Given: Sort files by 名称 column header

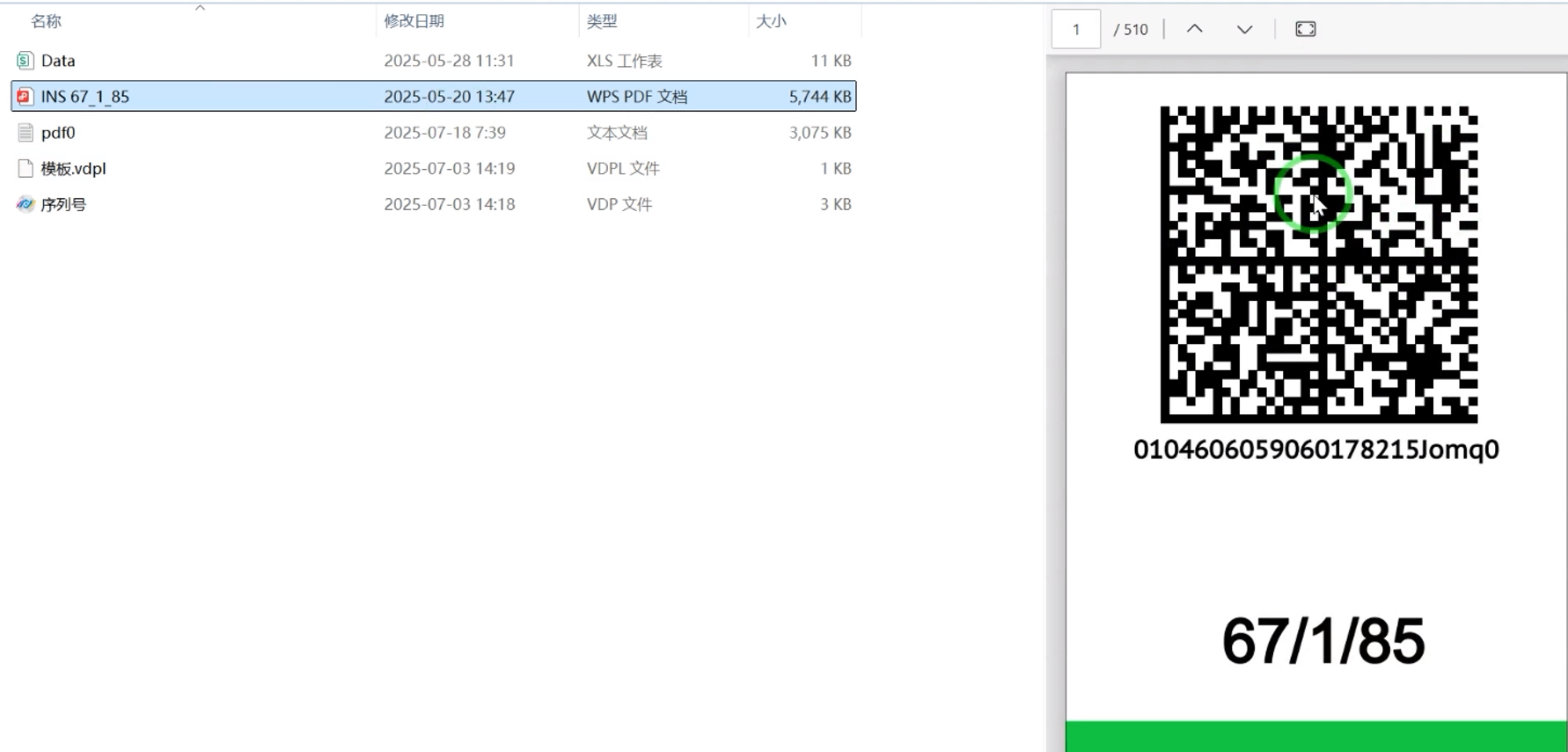Looking at the screenshot, I should 47,21.
